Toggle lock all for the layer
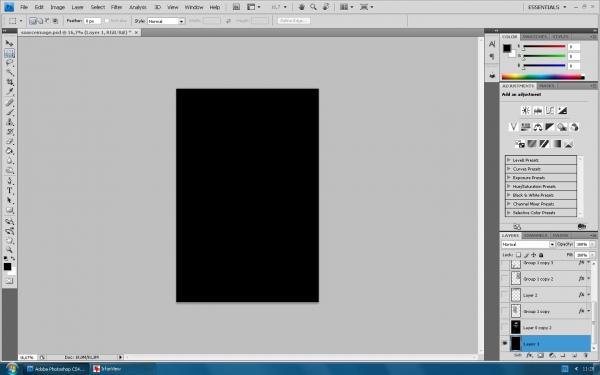 click(541, 255)
